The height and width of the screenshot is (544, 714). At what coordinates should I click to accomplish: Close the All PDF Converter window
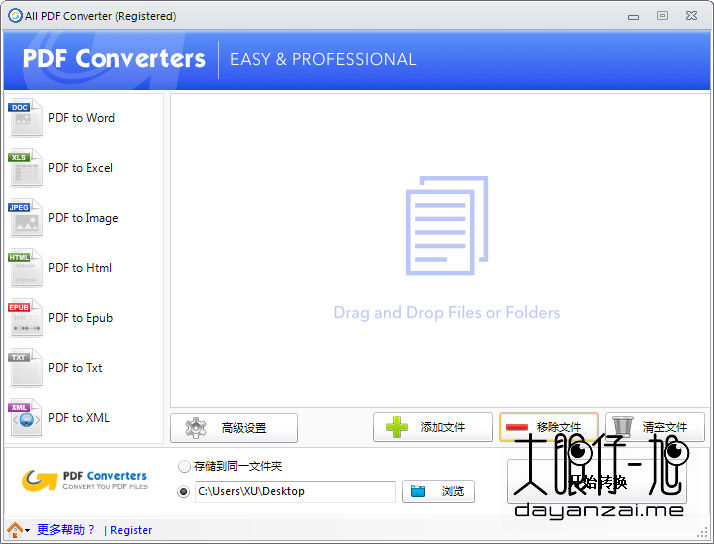coord(691,16)
